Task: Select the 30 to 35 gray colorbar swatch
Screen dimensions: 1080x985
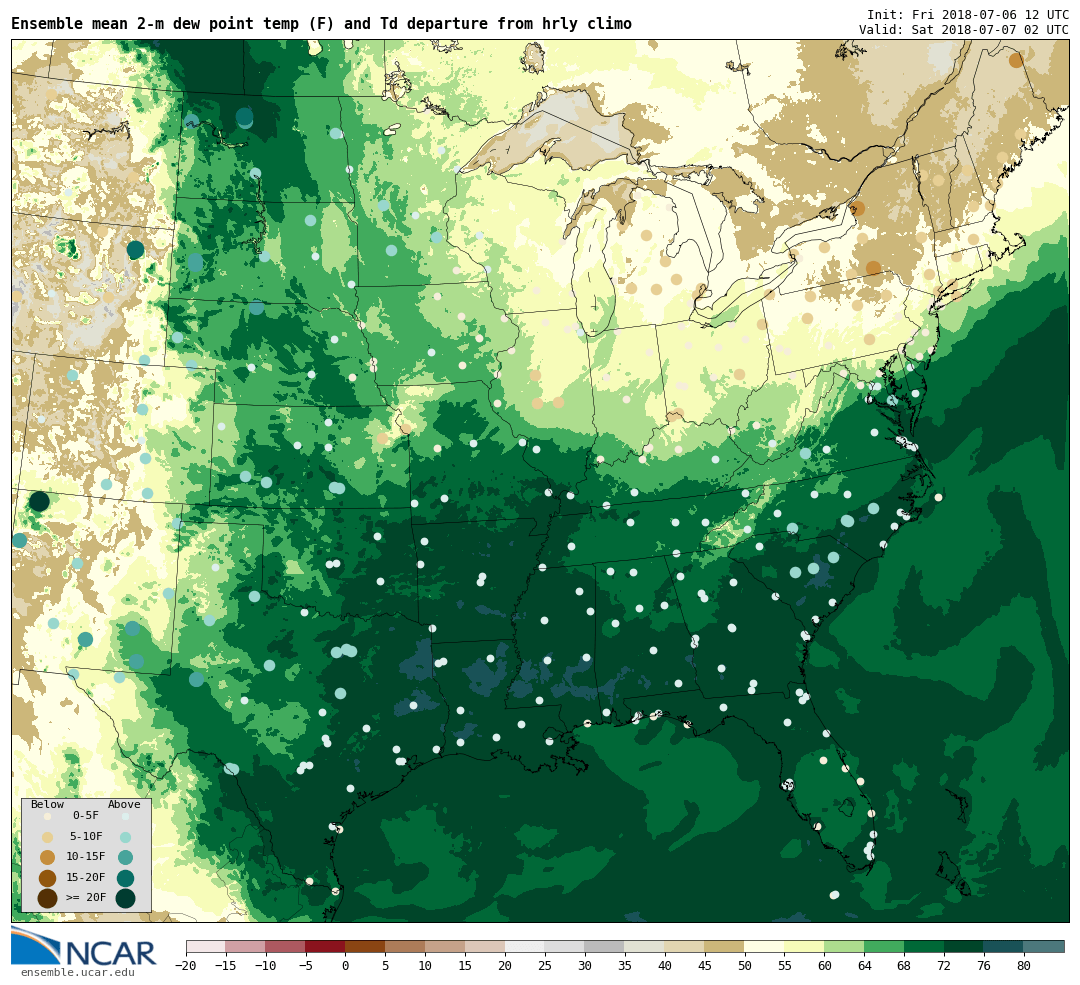Action: point(605,946)
